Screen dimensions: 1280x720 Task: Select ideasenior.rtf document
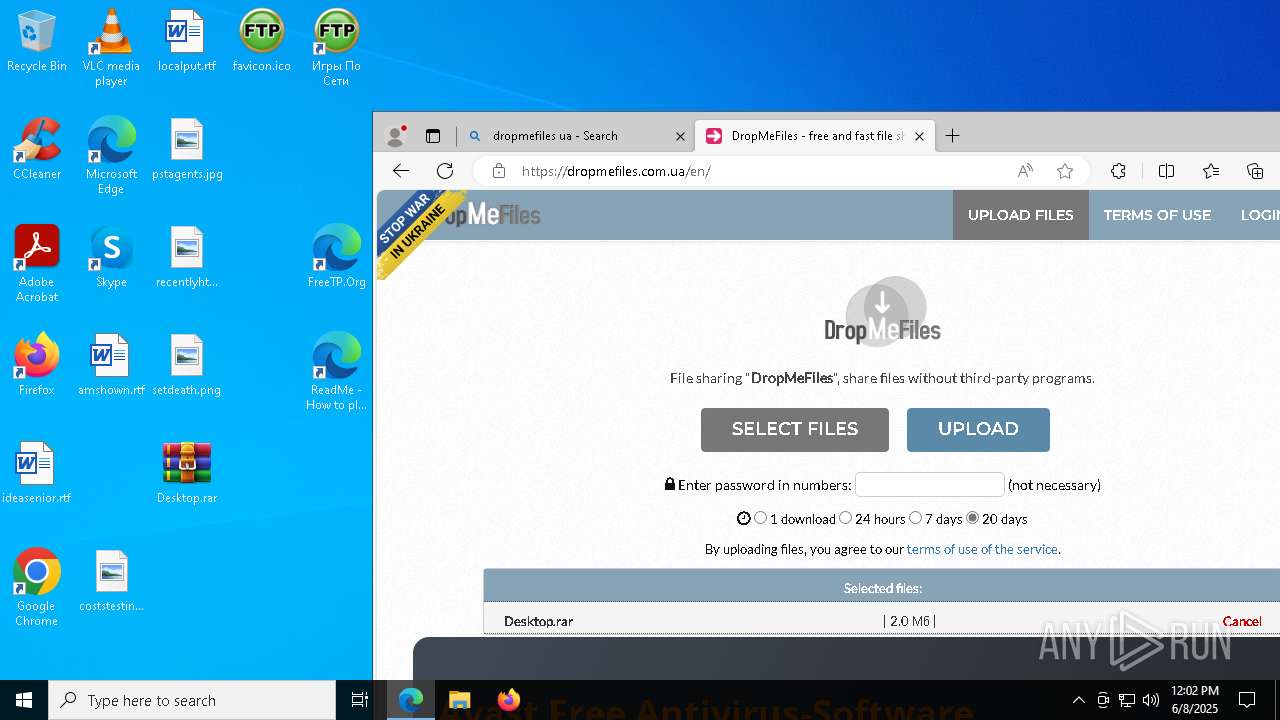(x=37, y=472)
